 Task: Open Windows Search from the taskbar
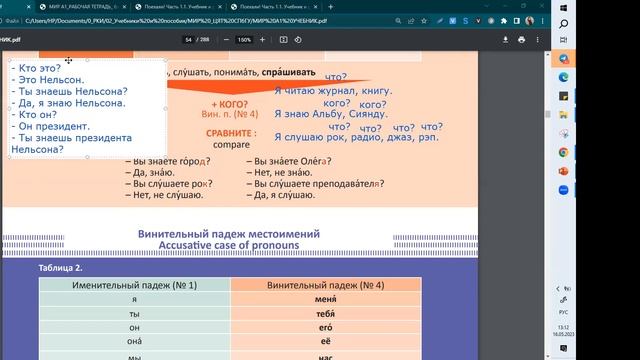(564, 24)
